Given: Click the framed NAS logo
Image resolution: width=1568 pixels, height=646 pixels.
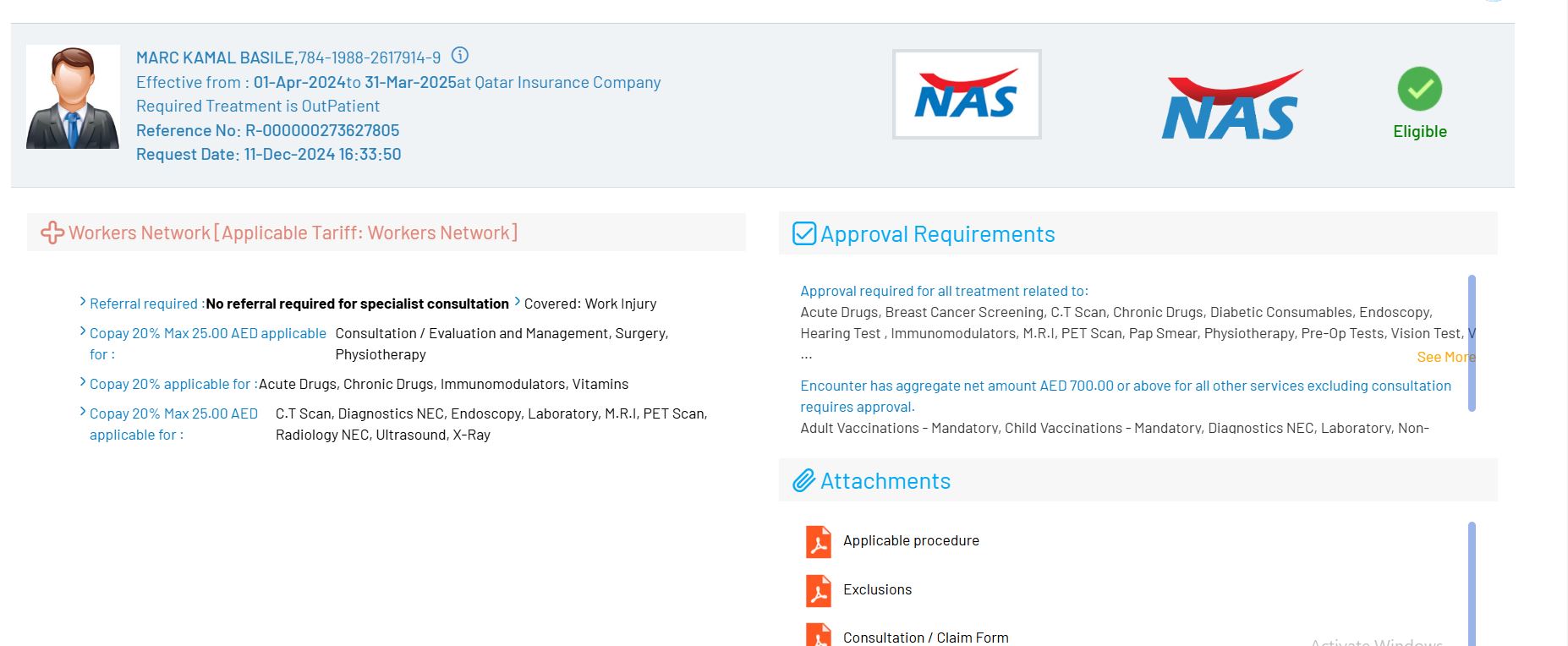Looking at the screenshot, I should coord(966,95).
